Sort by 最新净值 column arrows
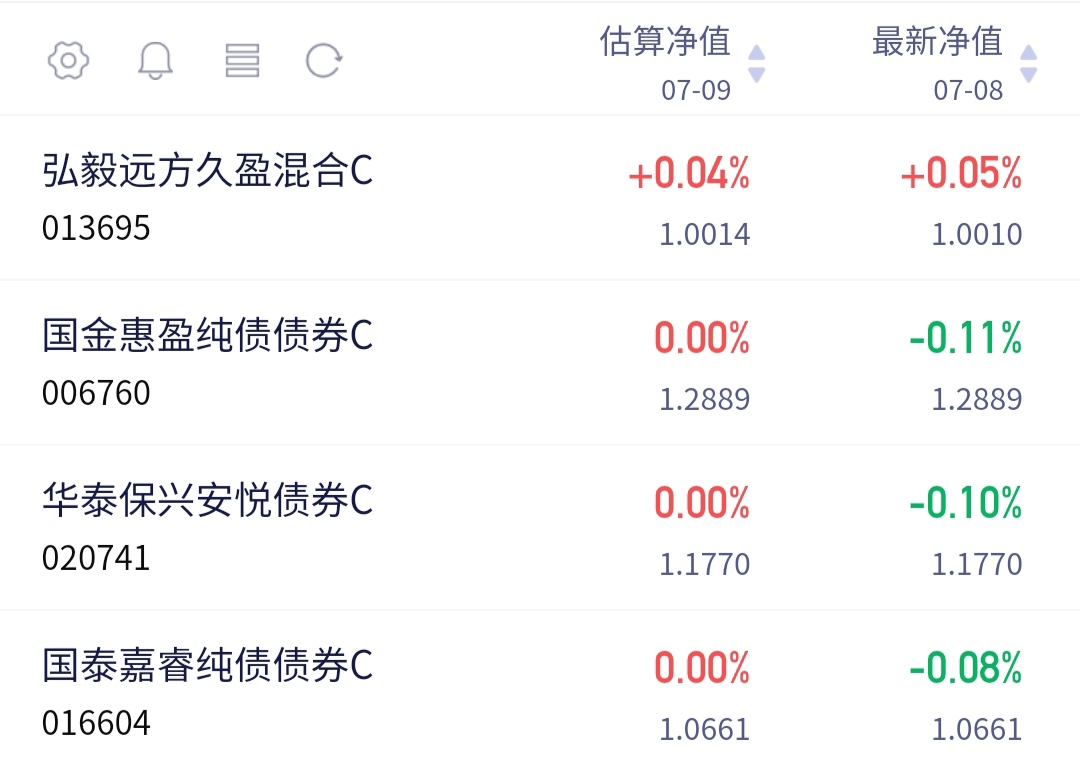 point(1028,64)
